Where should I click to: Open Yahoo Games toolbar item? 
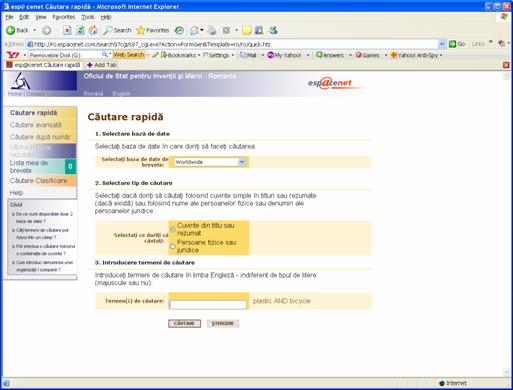(367, 55)
